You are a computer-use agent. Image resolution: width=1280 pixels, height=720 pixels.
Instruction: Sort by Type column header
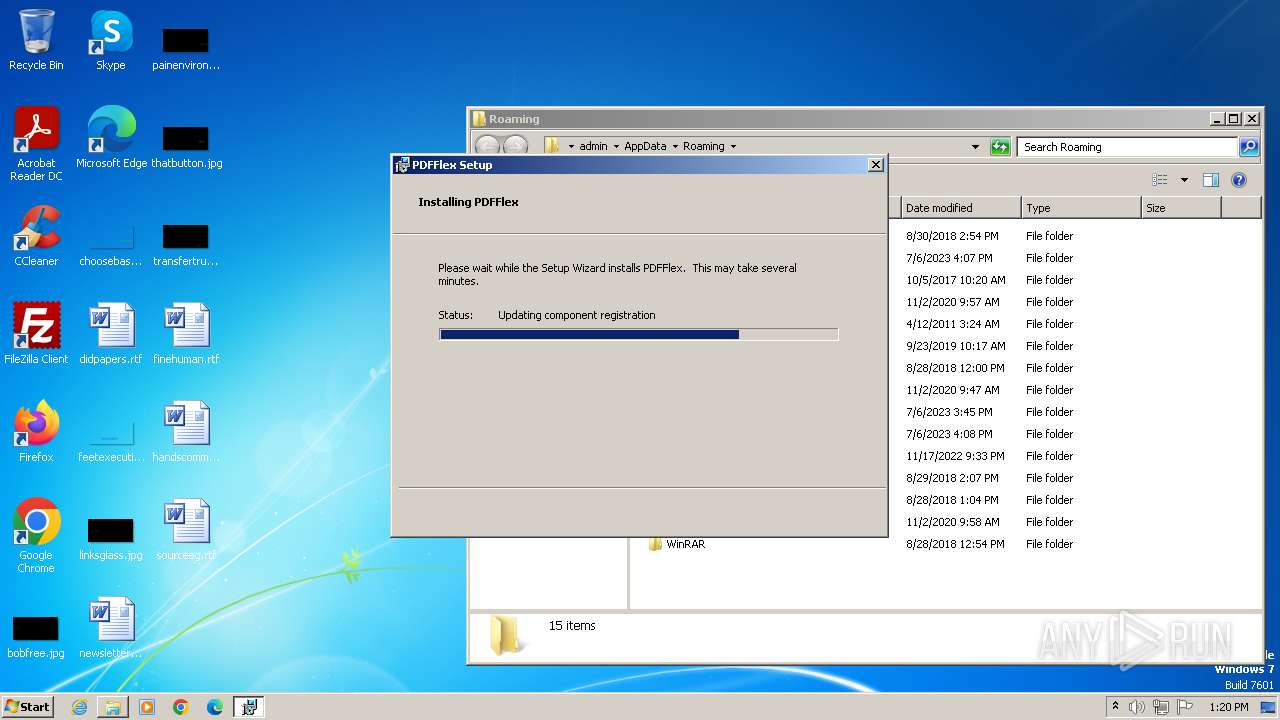pyautogui.click(x=1081, y=208)
